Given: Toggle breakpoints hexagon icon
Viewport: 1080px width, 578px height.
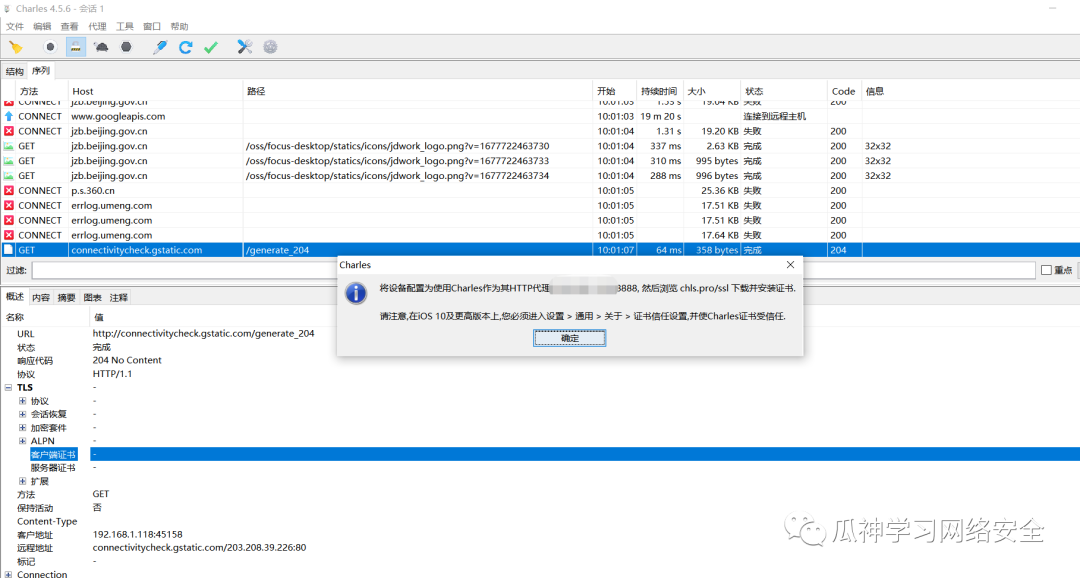Looking at the screenshot, I should pos(126,47).
